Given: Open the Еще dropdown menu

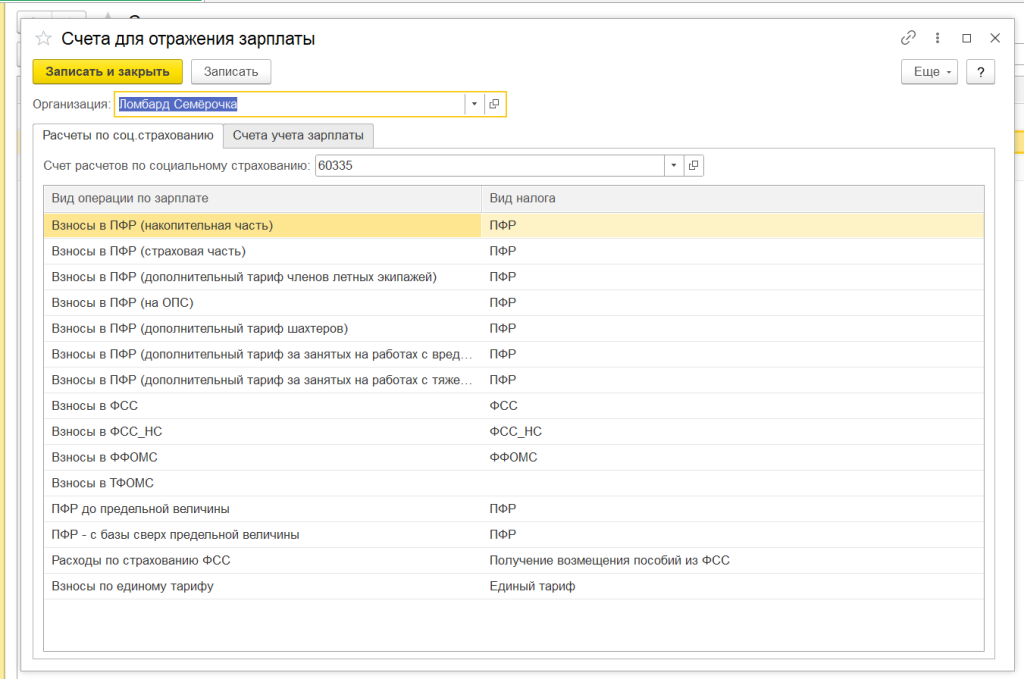Looking at the screenshot, I should 930,72.
